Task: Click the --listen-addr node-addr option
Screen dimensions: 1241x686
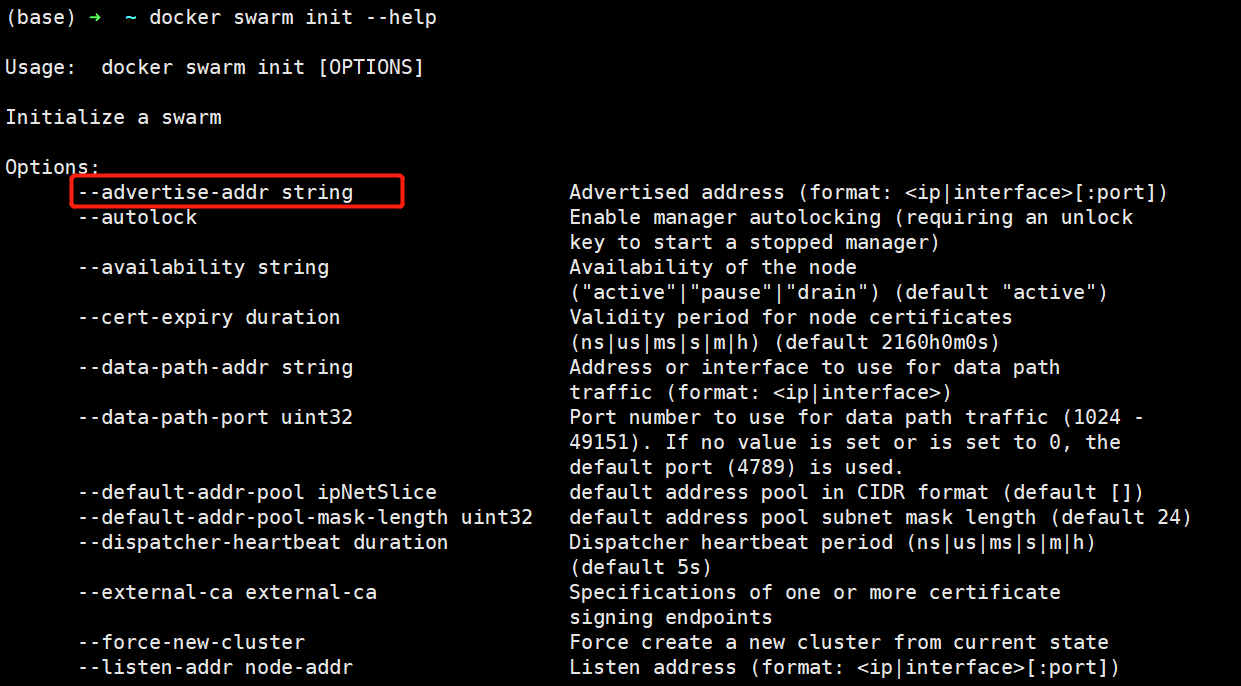Action: (x=216, y=667)
